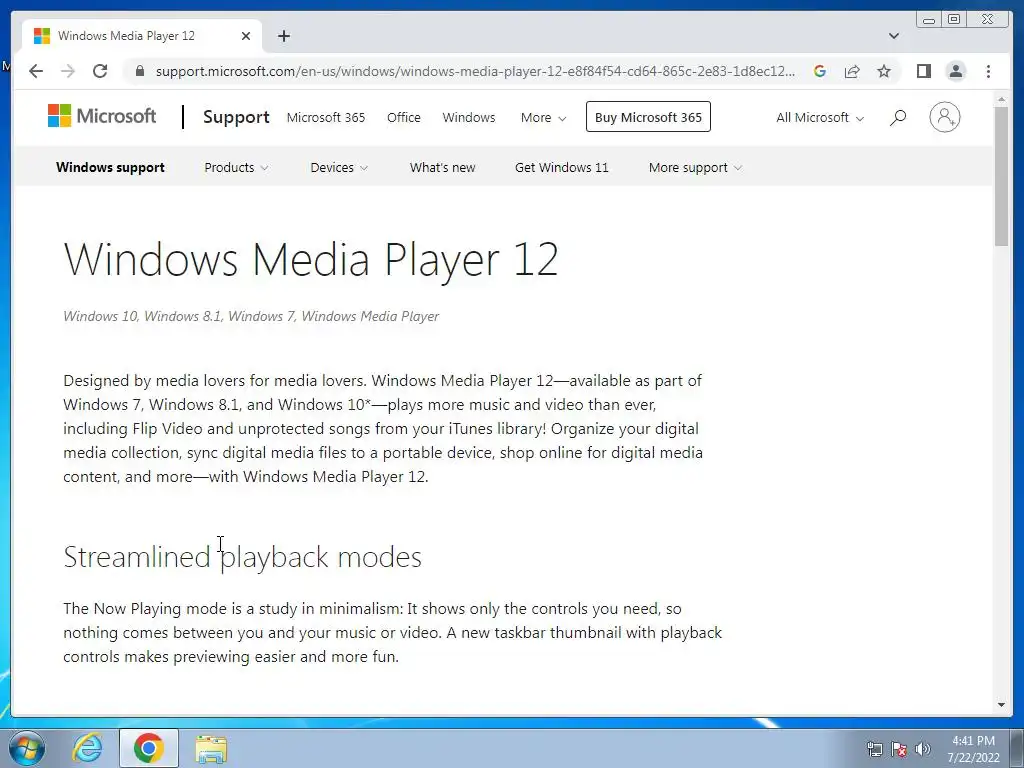This screenshot has width=1024, height=768.
Task: Bookmark this page with star icon
Action: coord(884,71)
